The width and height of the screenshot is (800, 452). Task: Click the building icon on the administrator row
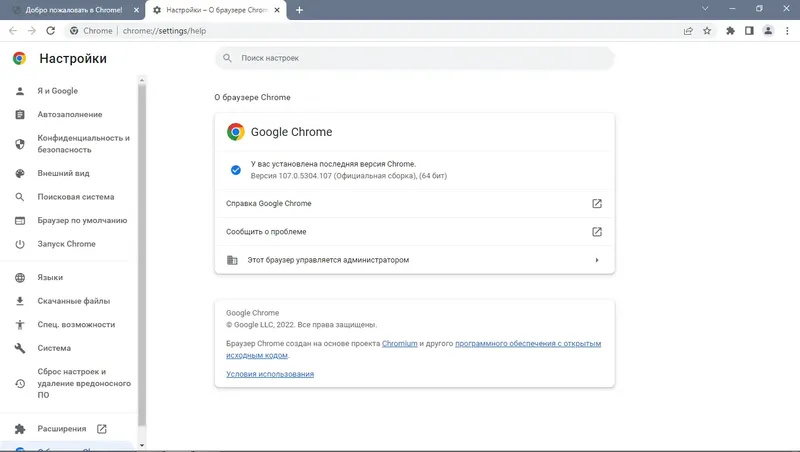[232, 260]
